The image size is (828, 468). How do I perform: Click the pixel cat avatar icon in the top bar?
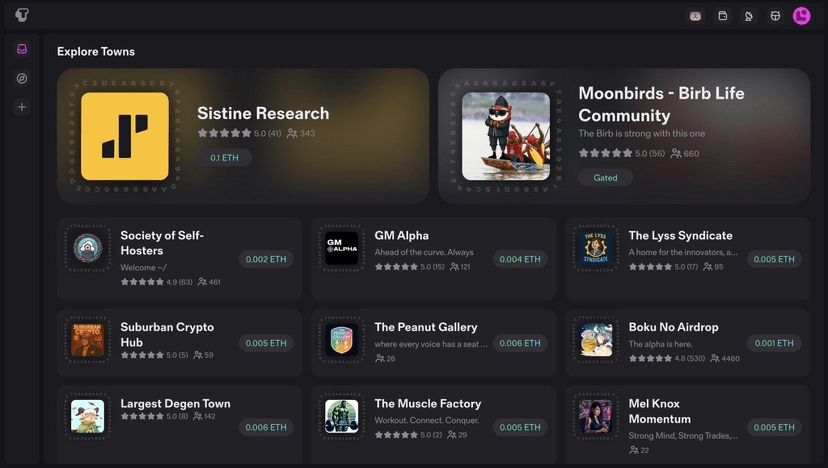(x=695, y=16)
